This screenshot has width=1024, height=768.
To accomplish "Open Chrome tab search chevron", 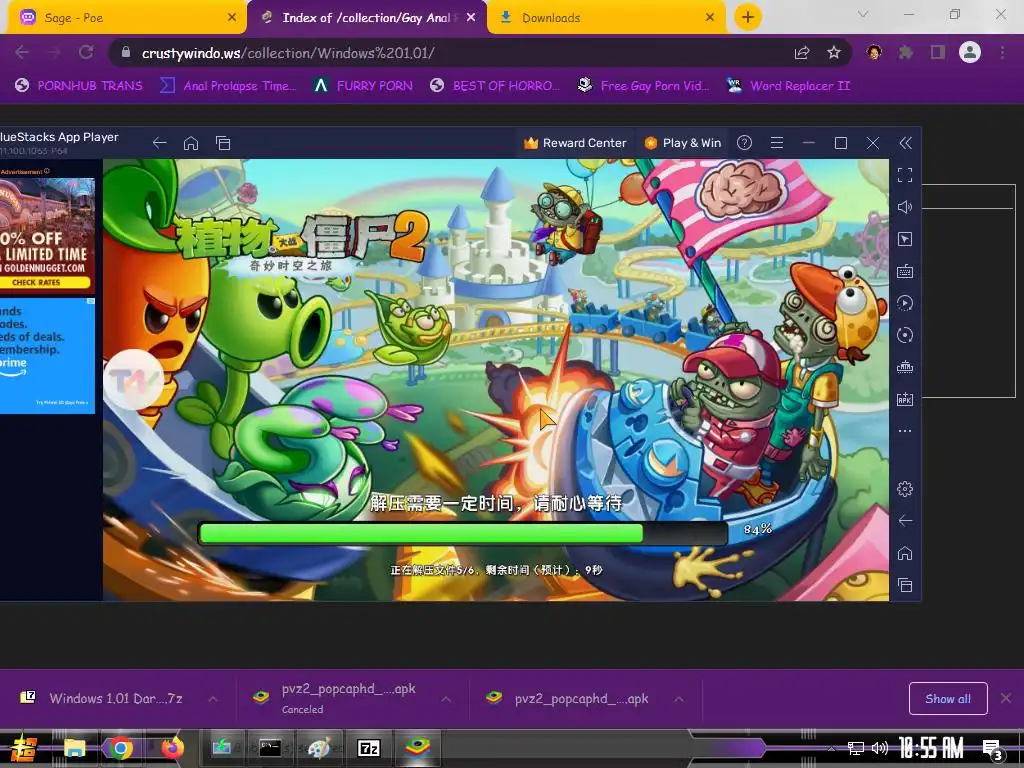I will coord(862,14).
